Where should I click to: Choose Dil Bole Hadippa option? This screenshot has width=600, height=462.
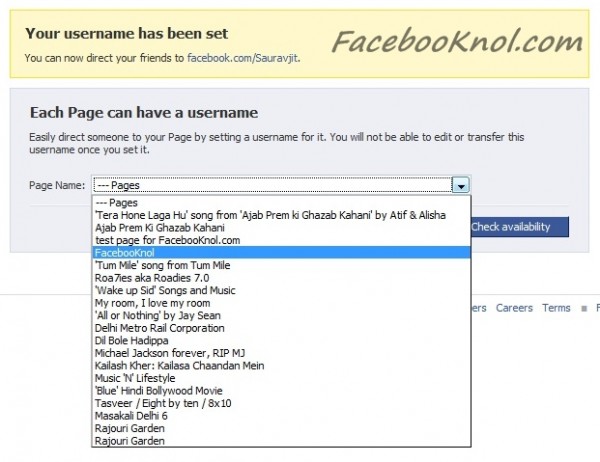tap(281, 341)
